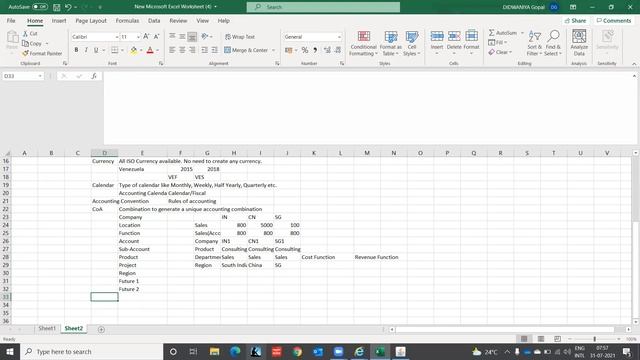640x360 pixels.
Task: Click Merge & Center button
Action: (246, 50)
